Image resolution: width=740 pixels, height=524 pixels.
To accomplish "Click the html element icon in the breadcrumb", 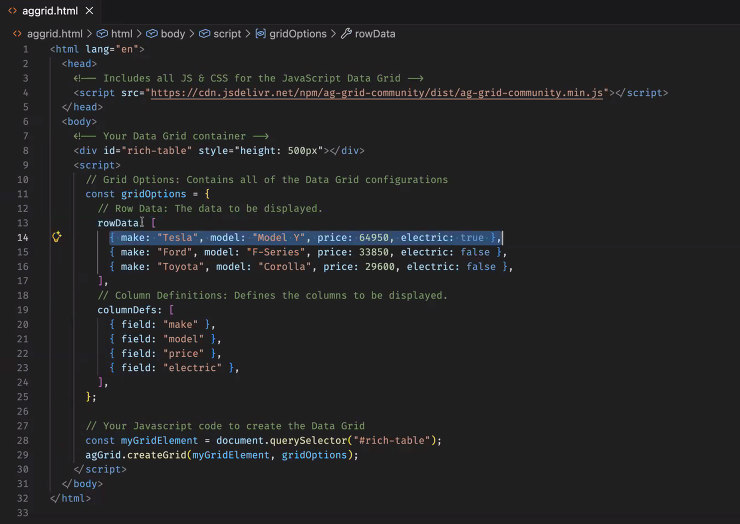I will click(101, 33).
